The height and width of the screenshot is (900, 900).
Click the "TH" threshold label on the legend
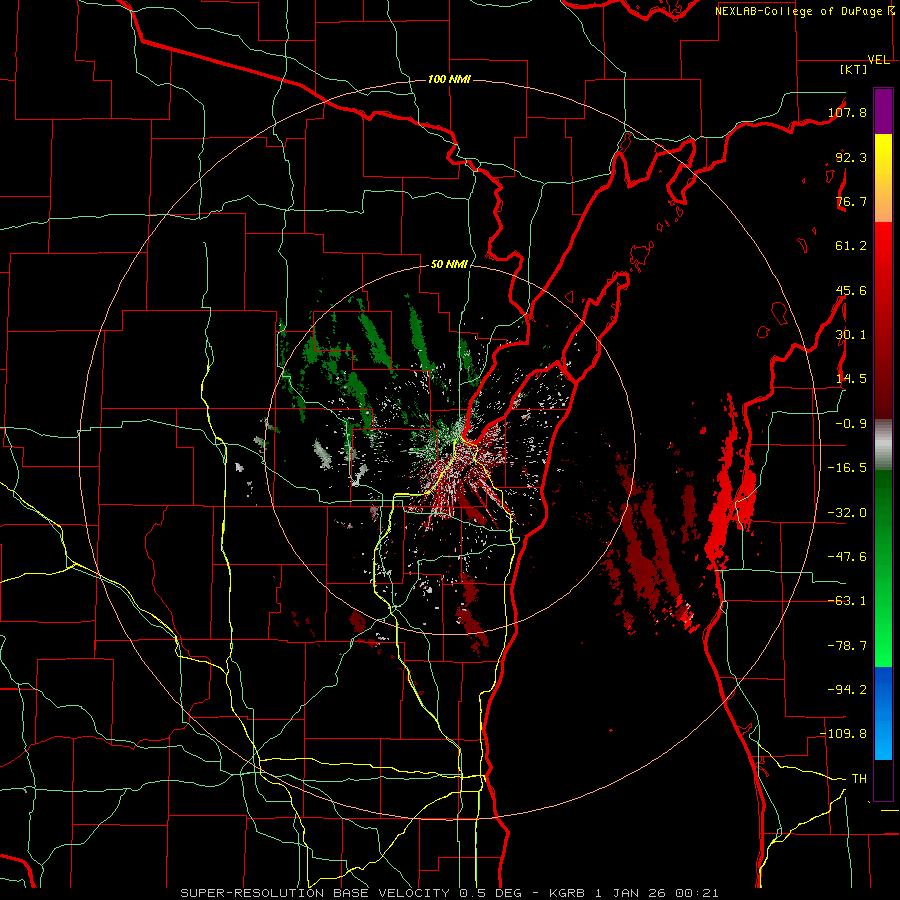tap(859, 779)
